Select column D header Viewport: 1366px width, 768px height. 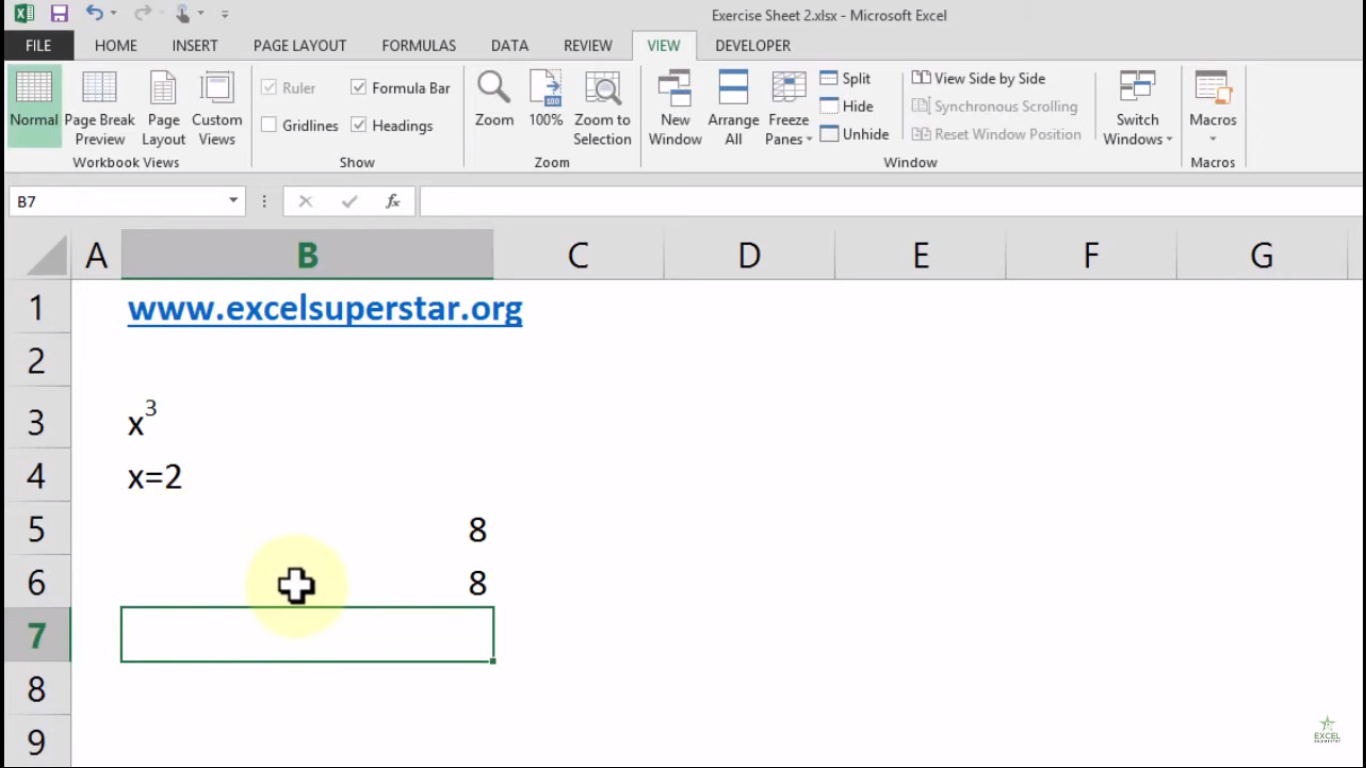[749, 255]
